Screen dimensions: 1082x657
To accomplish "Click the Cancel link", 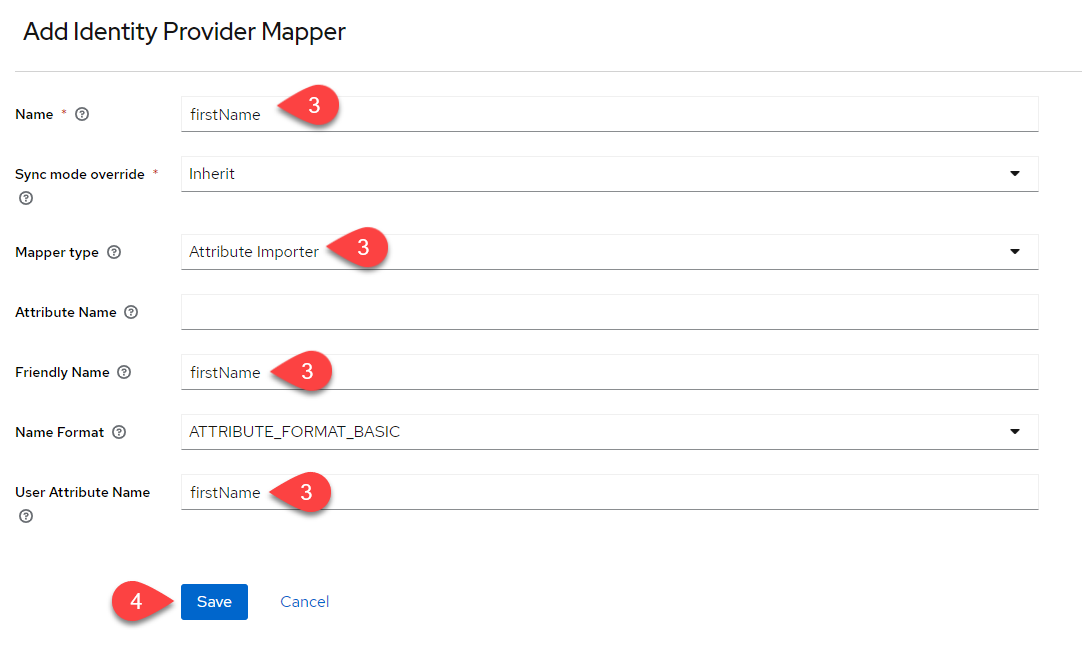I will [x=304, y=602].
